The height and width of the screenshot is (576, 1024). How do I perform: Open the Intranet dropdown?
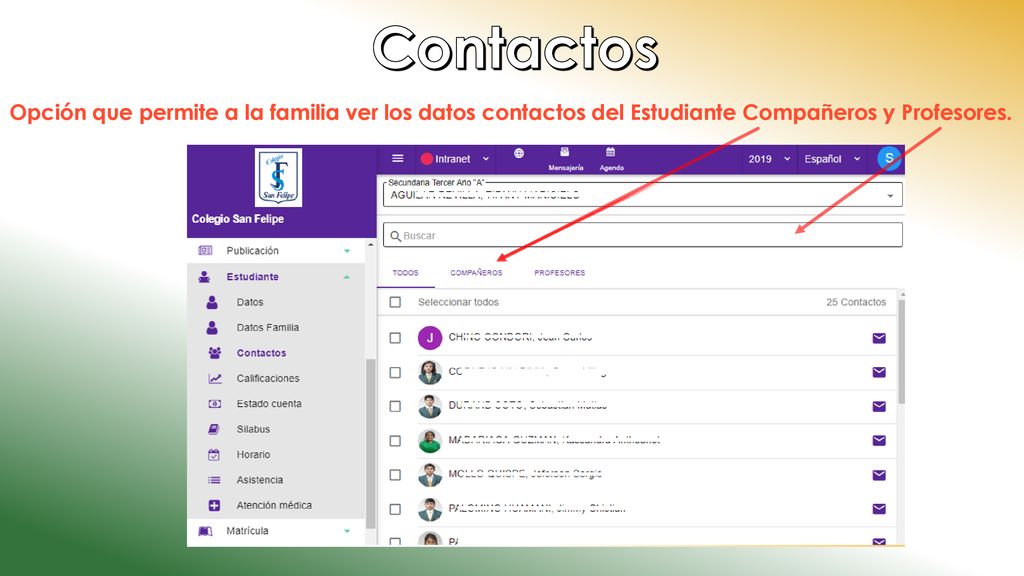click(x=455, y=159)
